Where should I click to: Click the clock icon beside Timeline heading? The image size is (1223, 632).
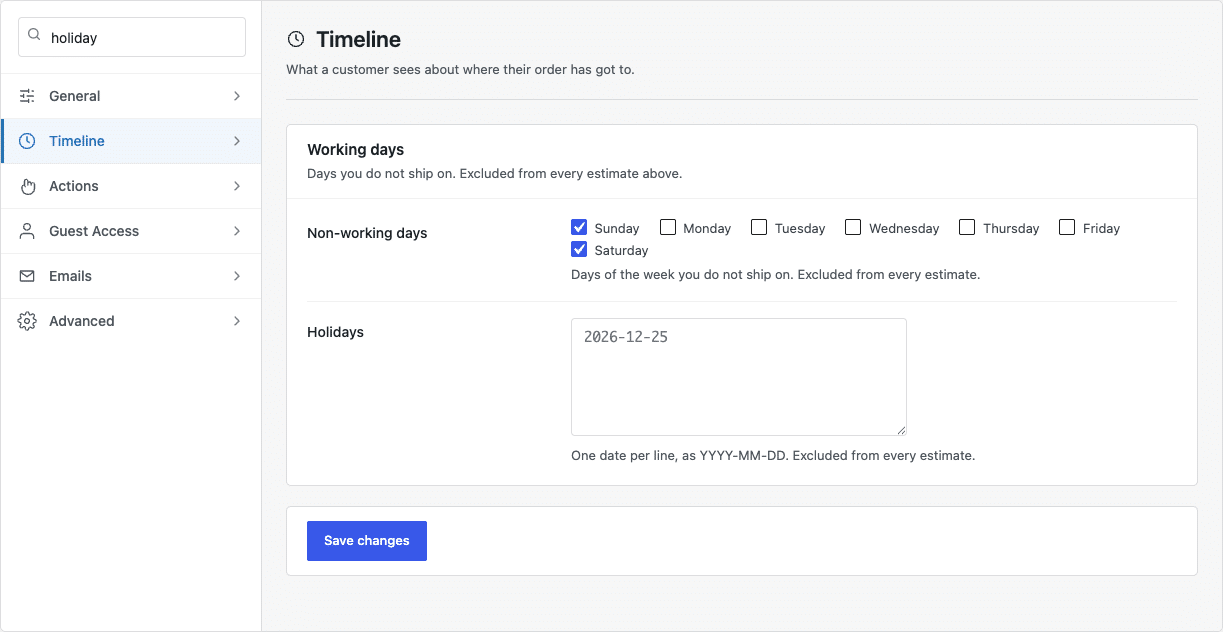(296, 39)
